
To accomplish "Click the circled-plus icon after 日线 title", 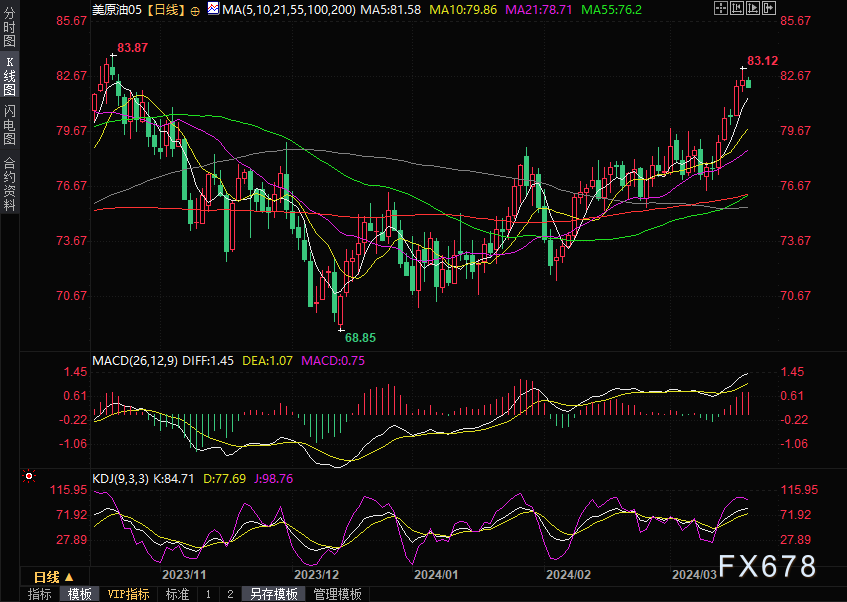I will (195, 11).
